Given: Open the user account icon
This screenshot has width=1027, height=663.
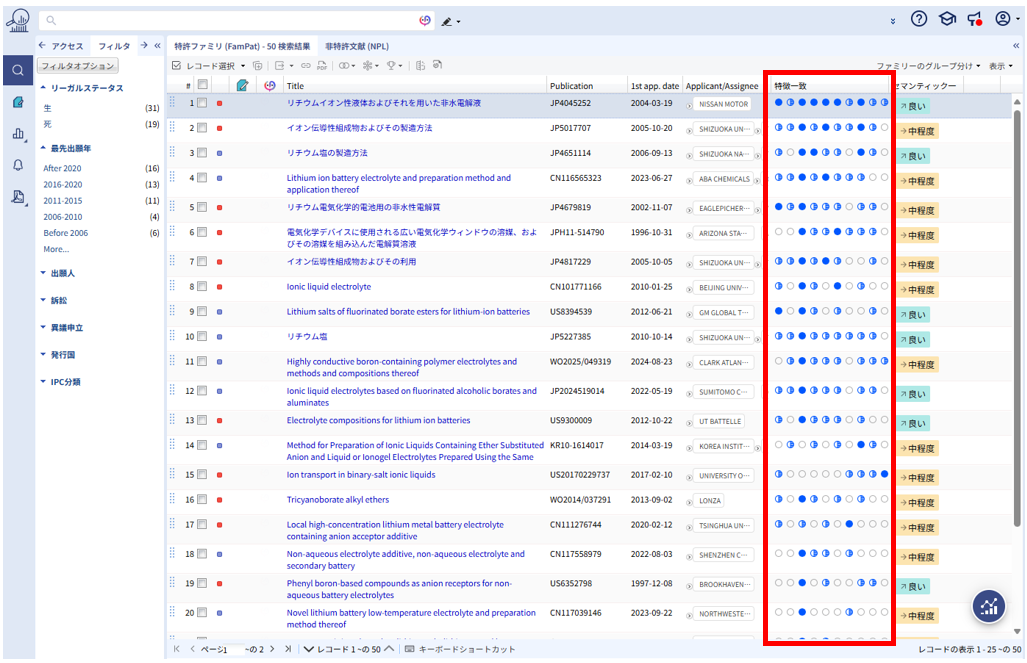Looking at the screenshot, I should pyautogui.click(x=1003, y=19).
